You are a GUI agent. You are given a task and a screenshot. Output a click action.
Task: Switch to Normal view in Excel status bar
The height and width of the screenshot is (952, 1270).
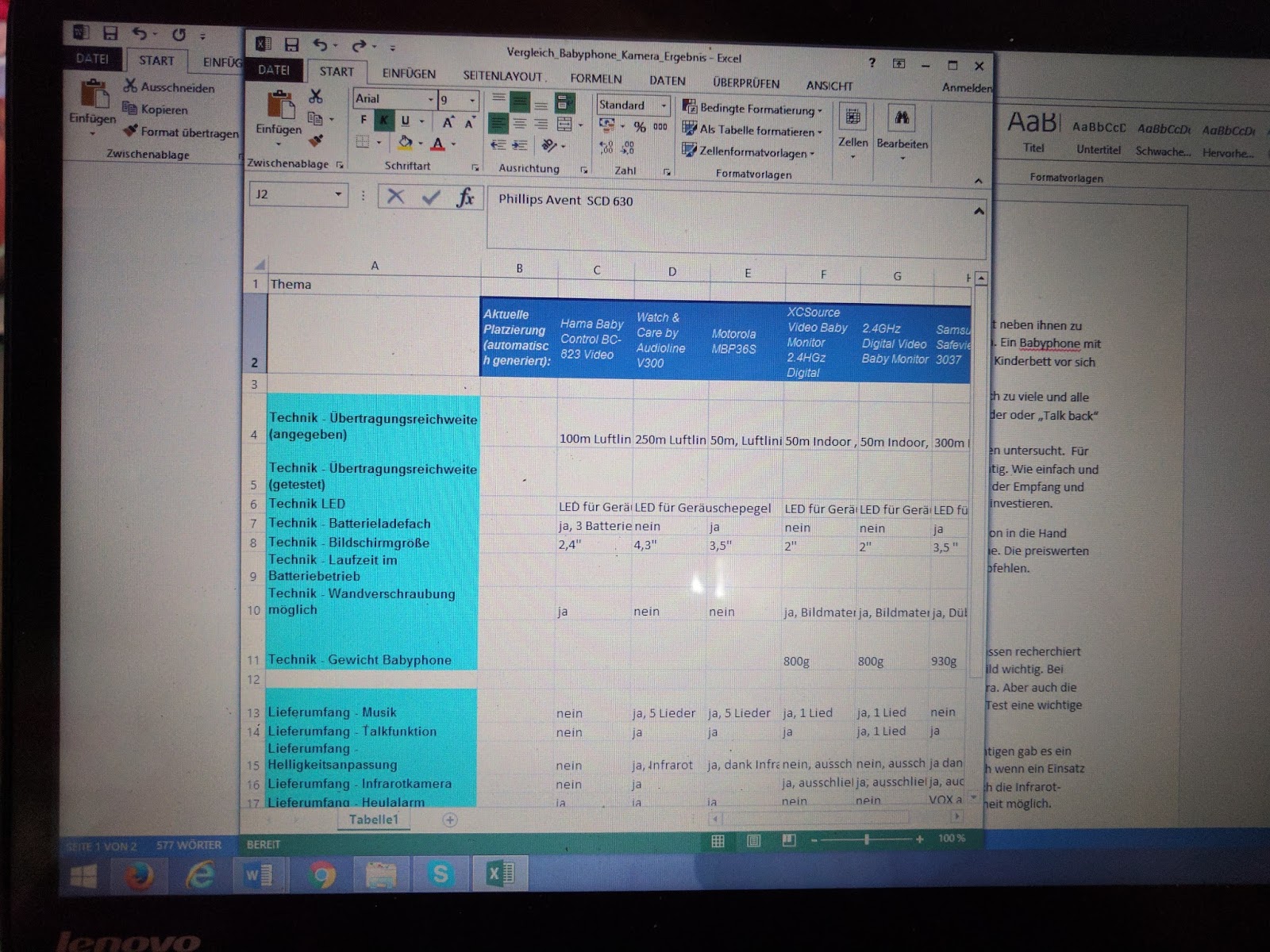718,841
